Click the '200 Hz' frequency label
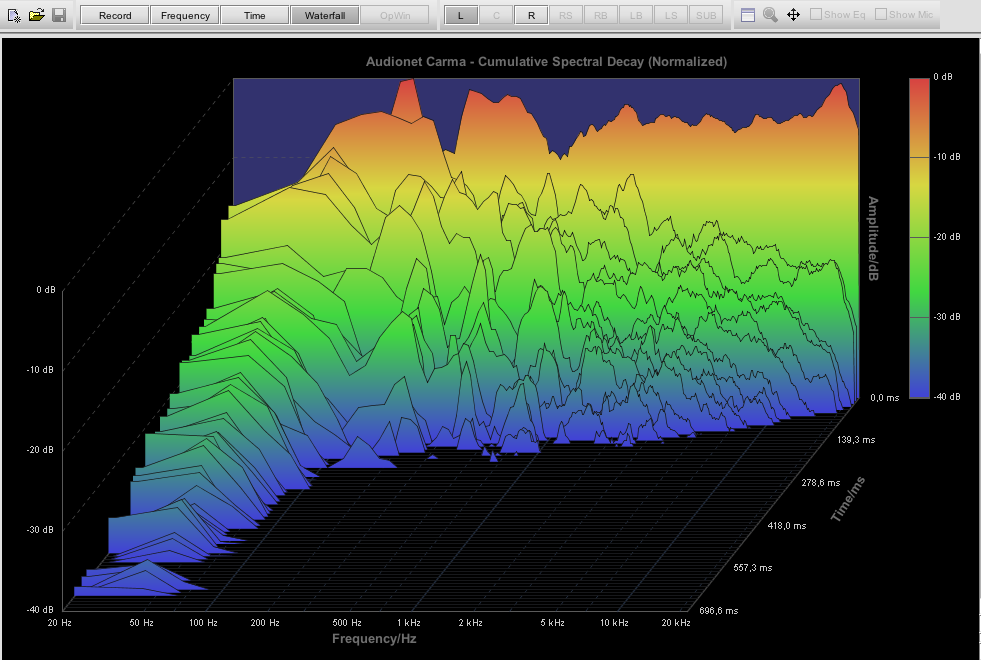981x660 pixels. pos(265,622)
